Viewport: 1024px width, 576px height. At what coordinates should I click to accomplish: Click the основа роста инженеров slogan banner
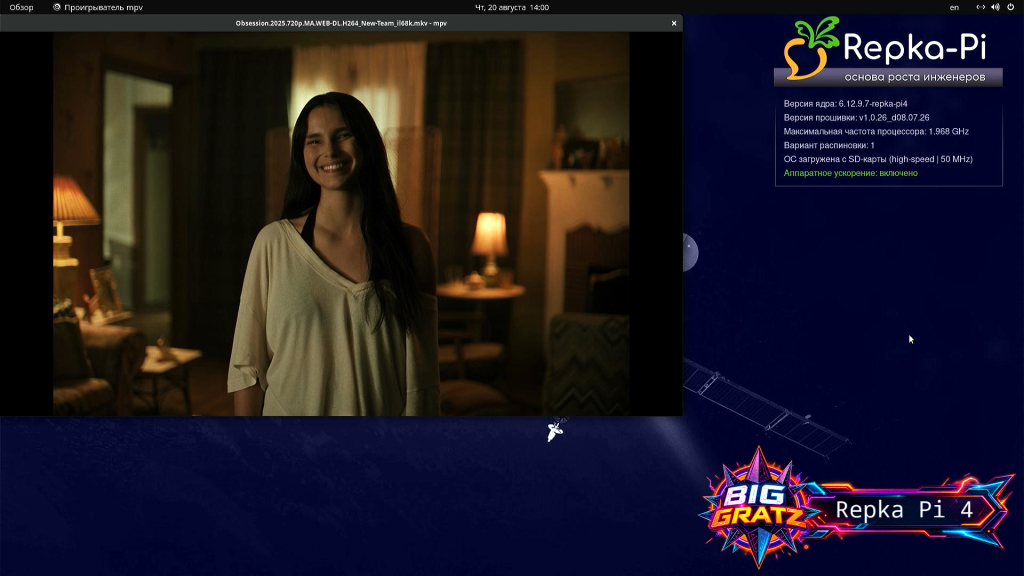(x=888, y=77)
